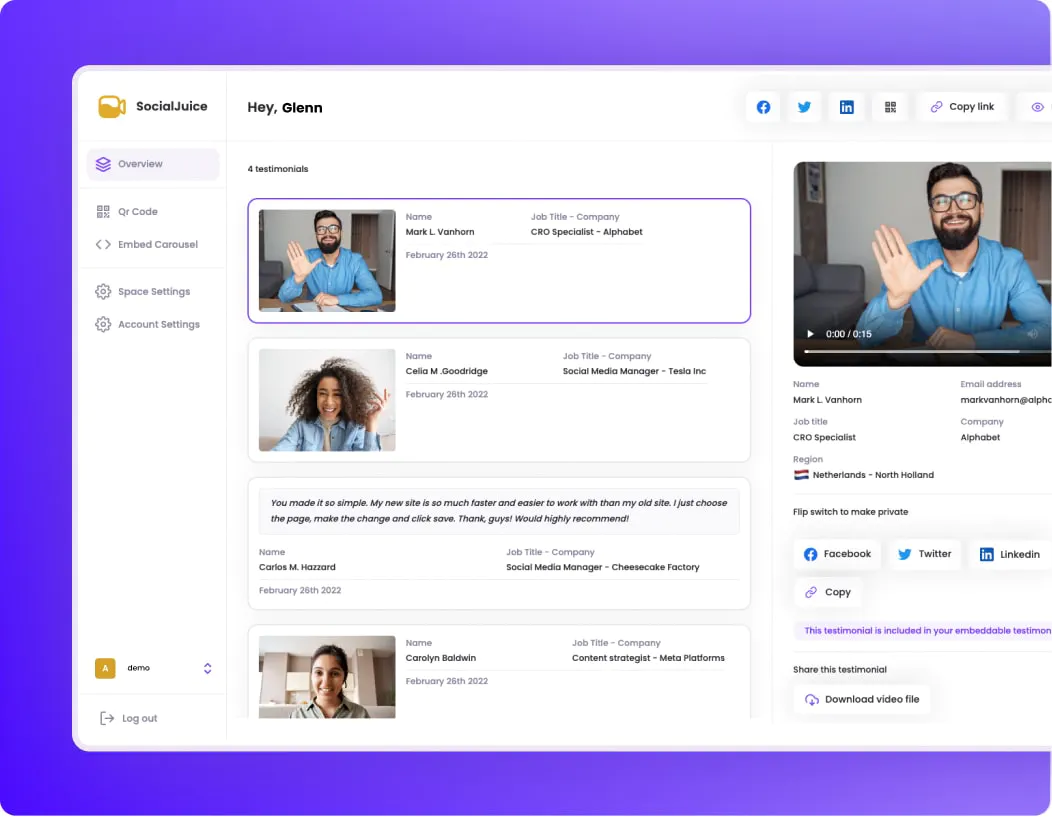The image size is (1052, 817).
Task: Click the Facebook icon in top header
Action: [x=763, y=107]
